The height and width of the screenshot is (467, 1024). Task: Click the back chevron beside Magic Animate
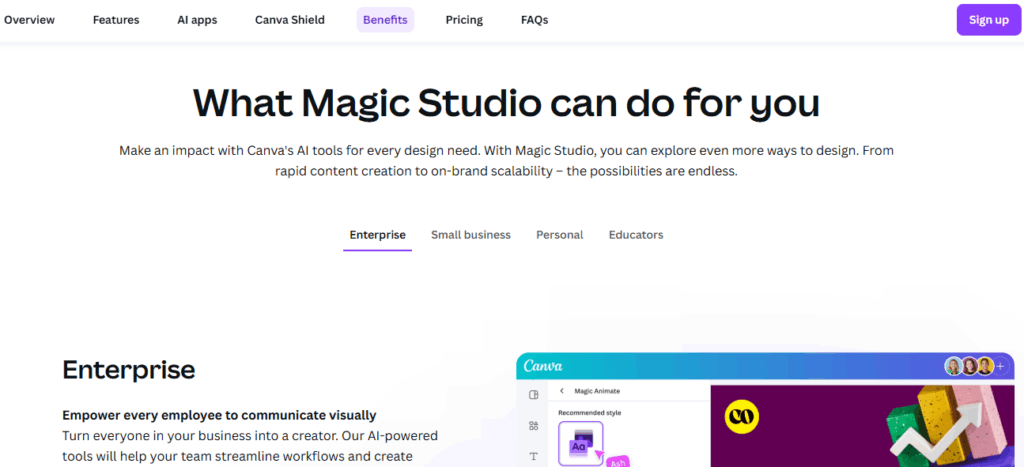click(562, 391)
